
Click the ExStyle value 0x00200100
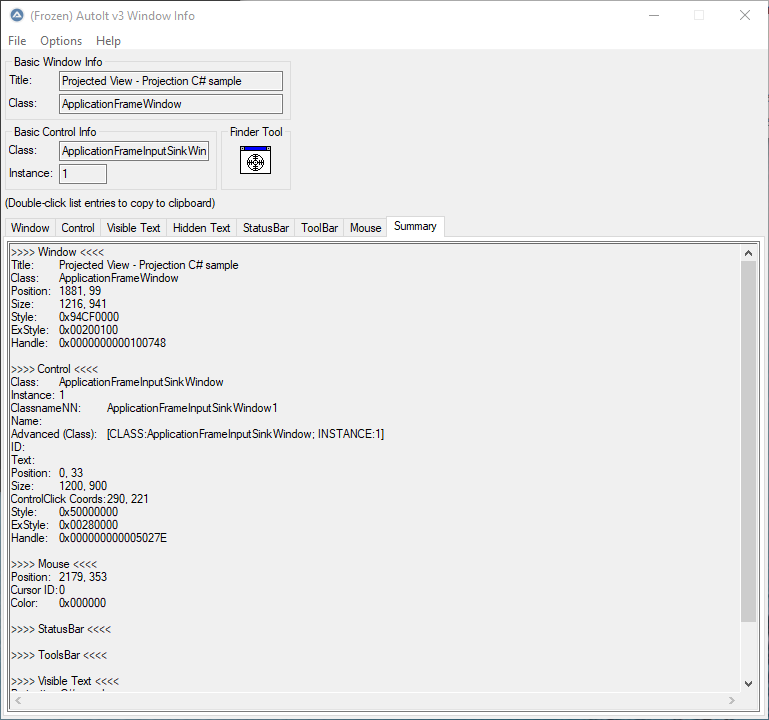tap(88, 330)
